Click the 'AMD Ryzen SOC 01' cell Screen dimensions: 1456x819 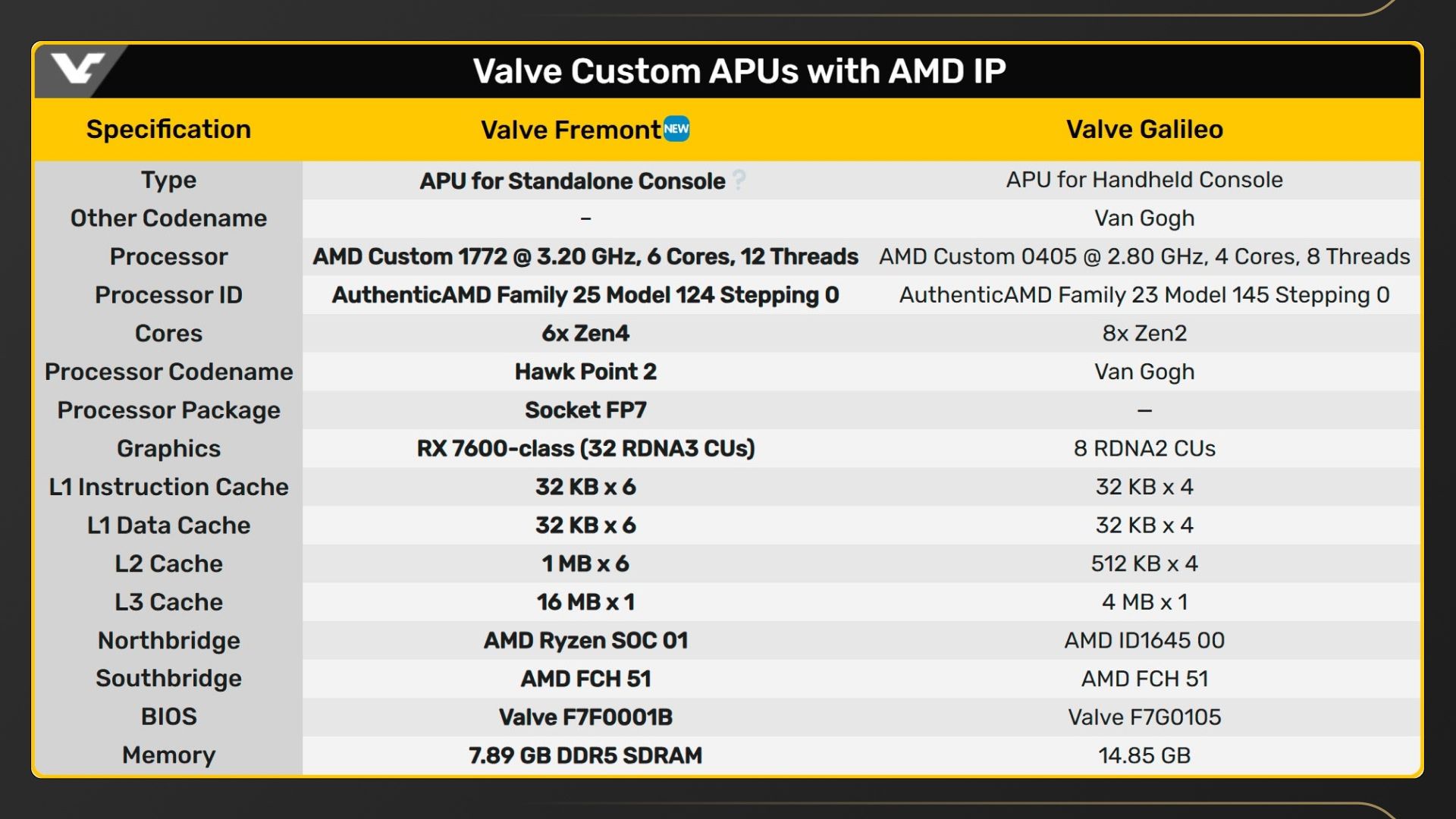585,641
